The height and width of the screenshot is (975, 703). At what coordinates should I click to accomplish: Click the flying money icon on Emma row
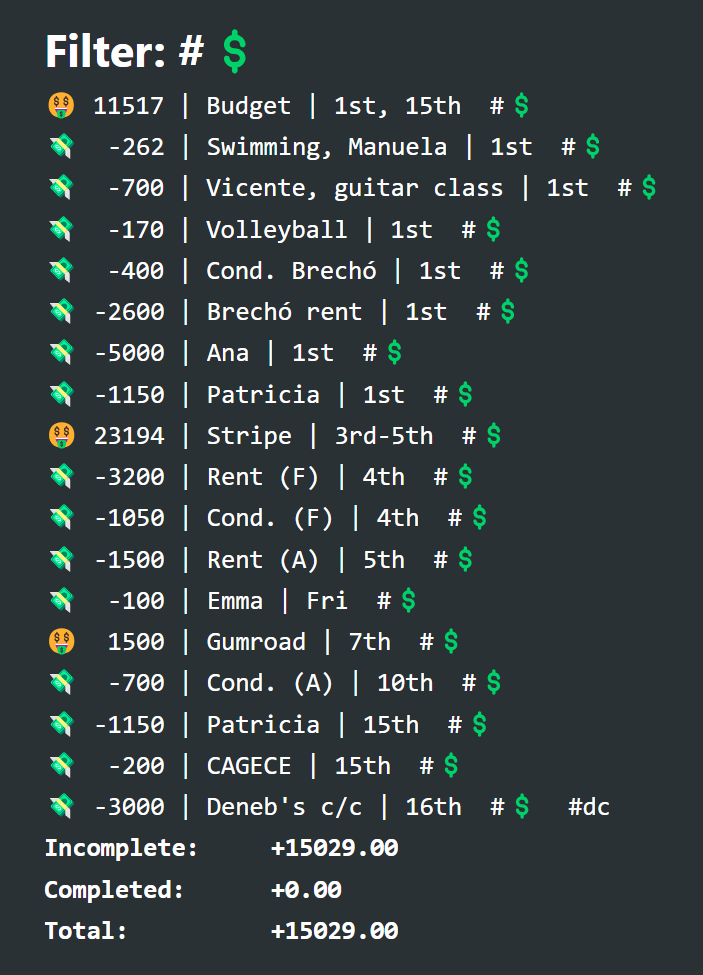pyautogui.click(x=61, y=600)
